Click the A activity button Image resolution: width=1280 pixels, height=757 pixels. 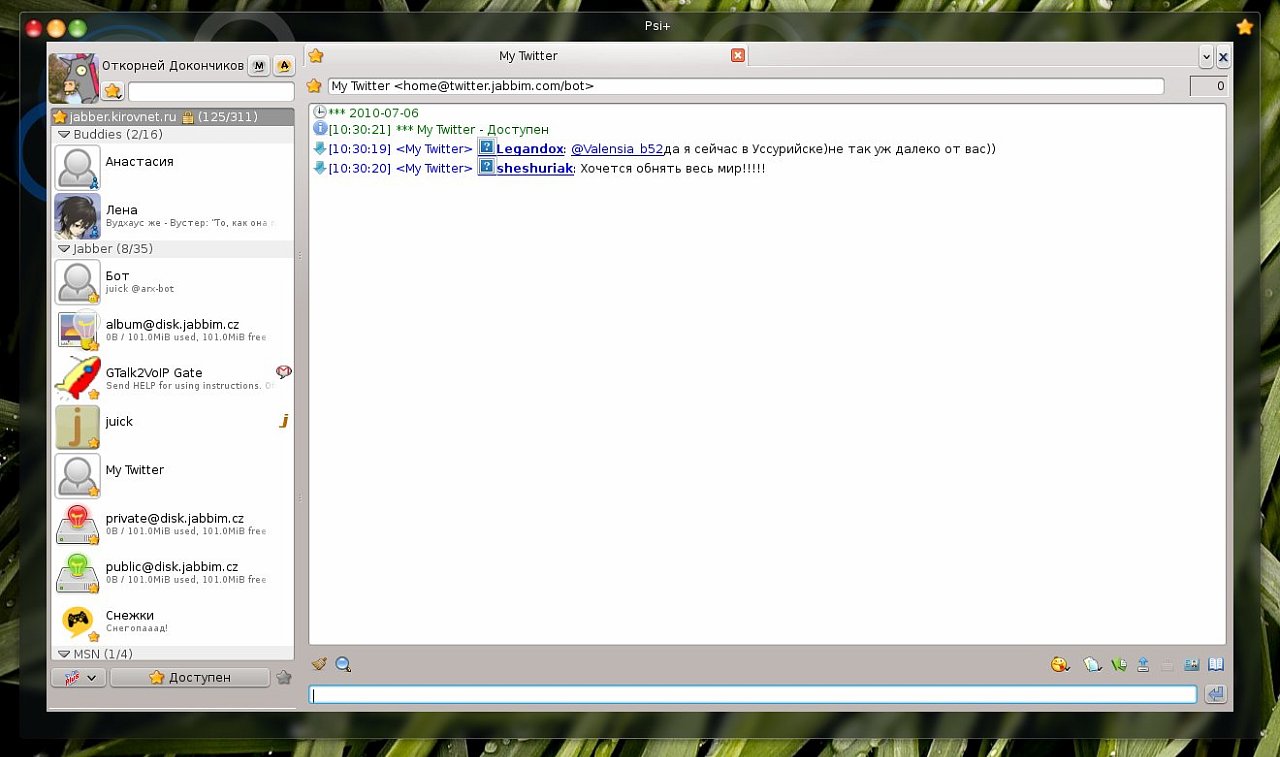[284, 66]
